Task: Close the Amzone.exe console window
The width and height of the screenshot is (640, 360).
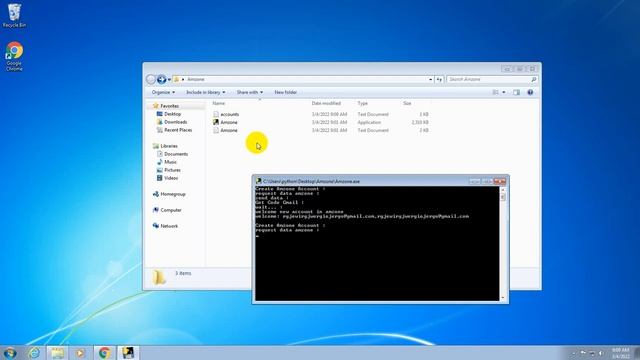Action: 500,181
